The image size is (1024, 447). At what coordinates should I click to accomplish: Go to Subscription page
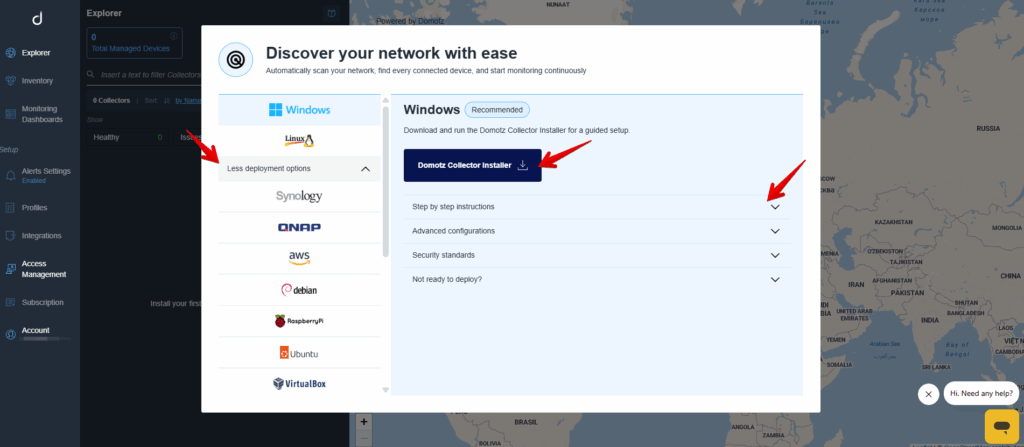[x=42, y=302]
